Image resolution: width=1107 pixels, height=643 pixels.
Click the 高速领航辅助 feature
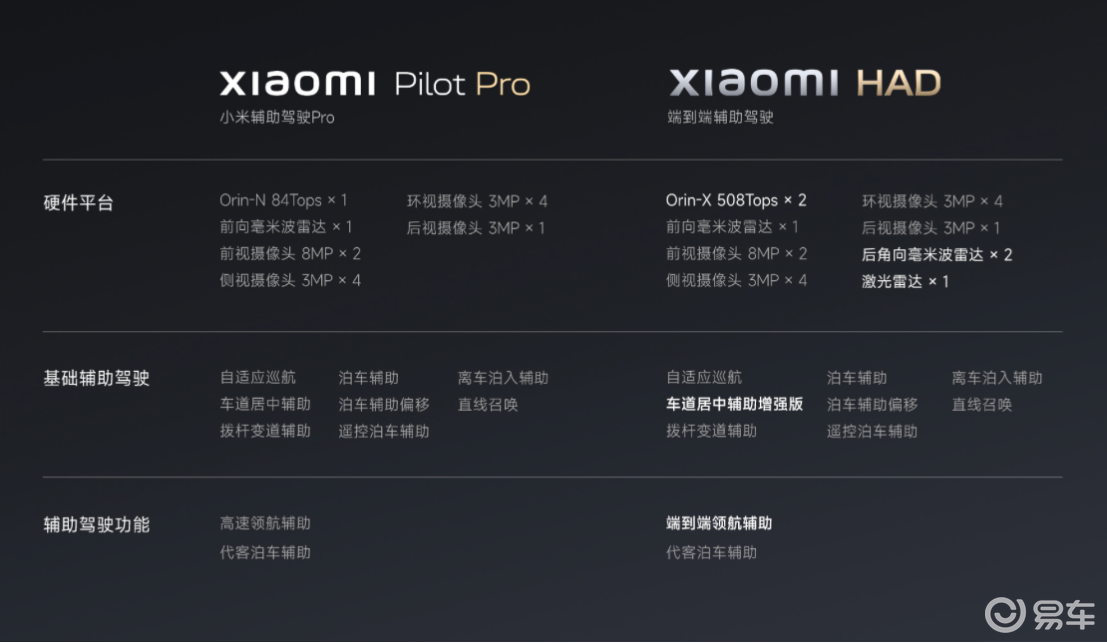pos(265,523)
